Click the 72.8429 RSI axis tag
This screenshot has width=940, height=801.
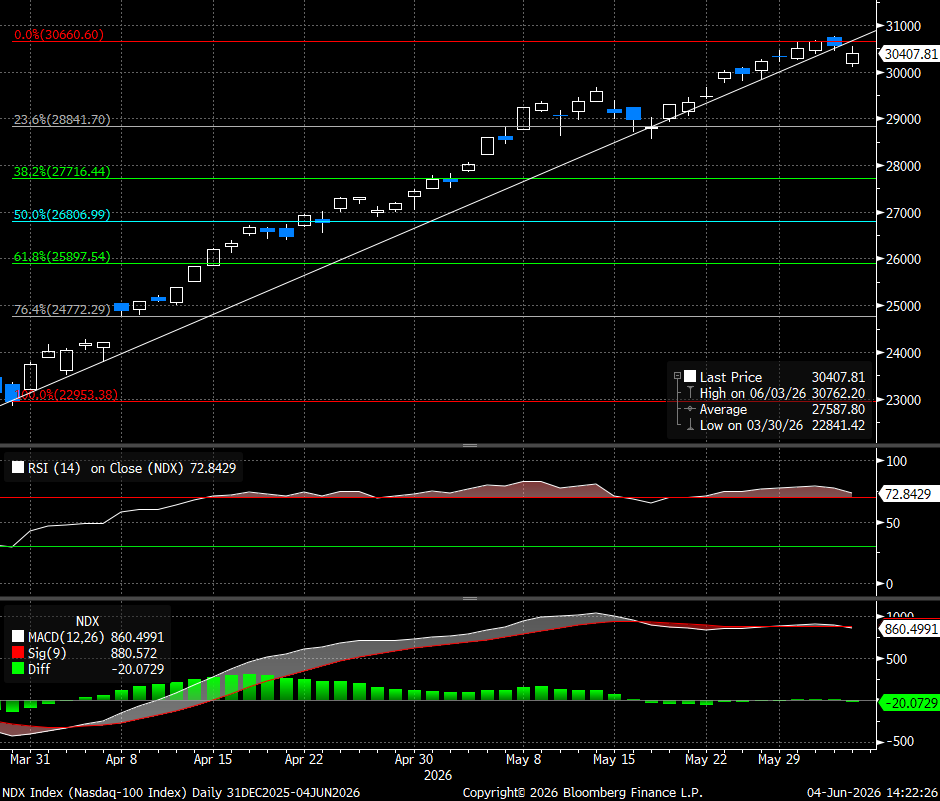tap(908, 494)
